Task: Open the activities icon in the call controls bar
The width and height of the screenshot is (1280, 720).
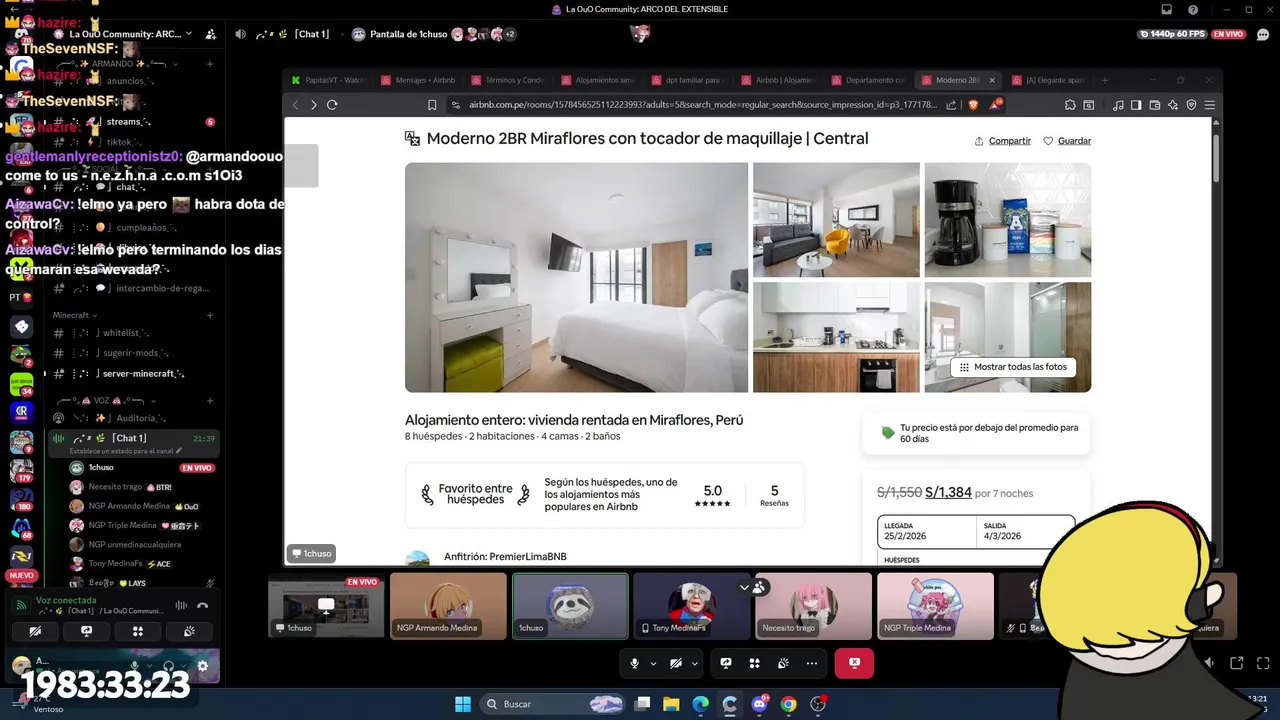Action: [755, 663]
